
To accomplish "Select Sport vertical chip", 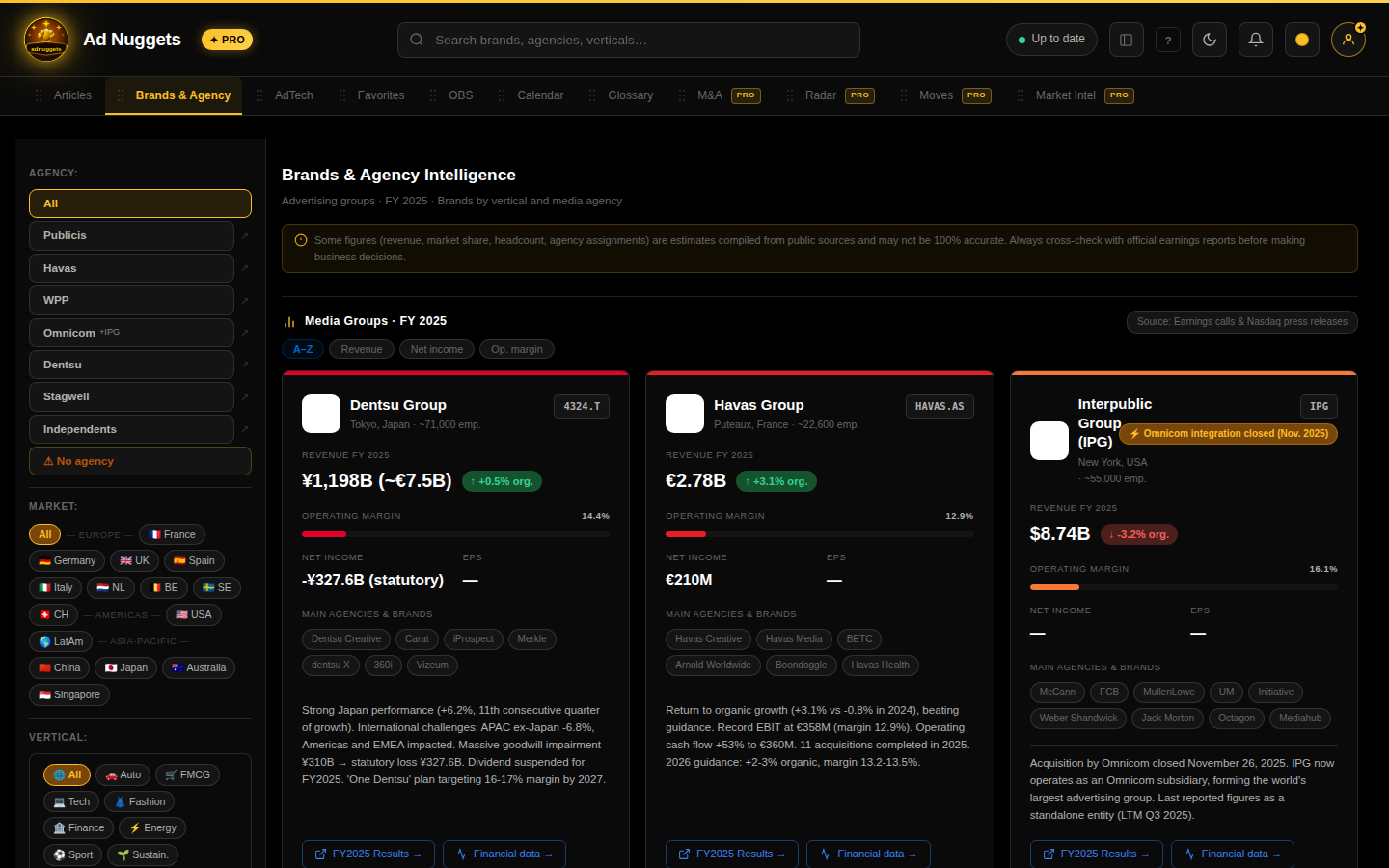I will (x=73, y=854).
